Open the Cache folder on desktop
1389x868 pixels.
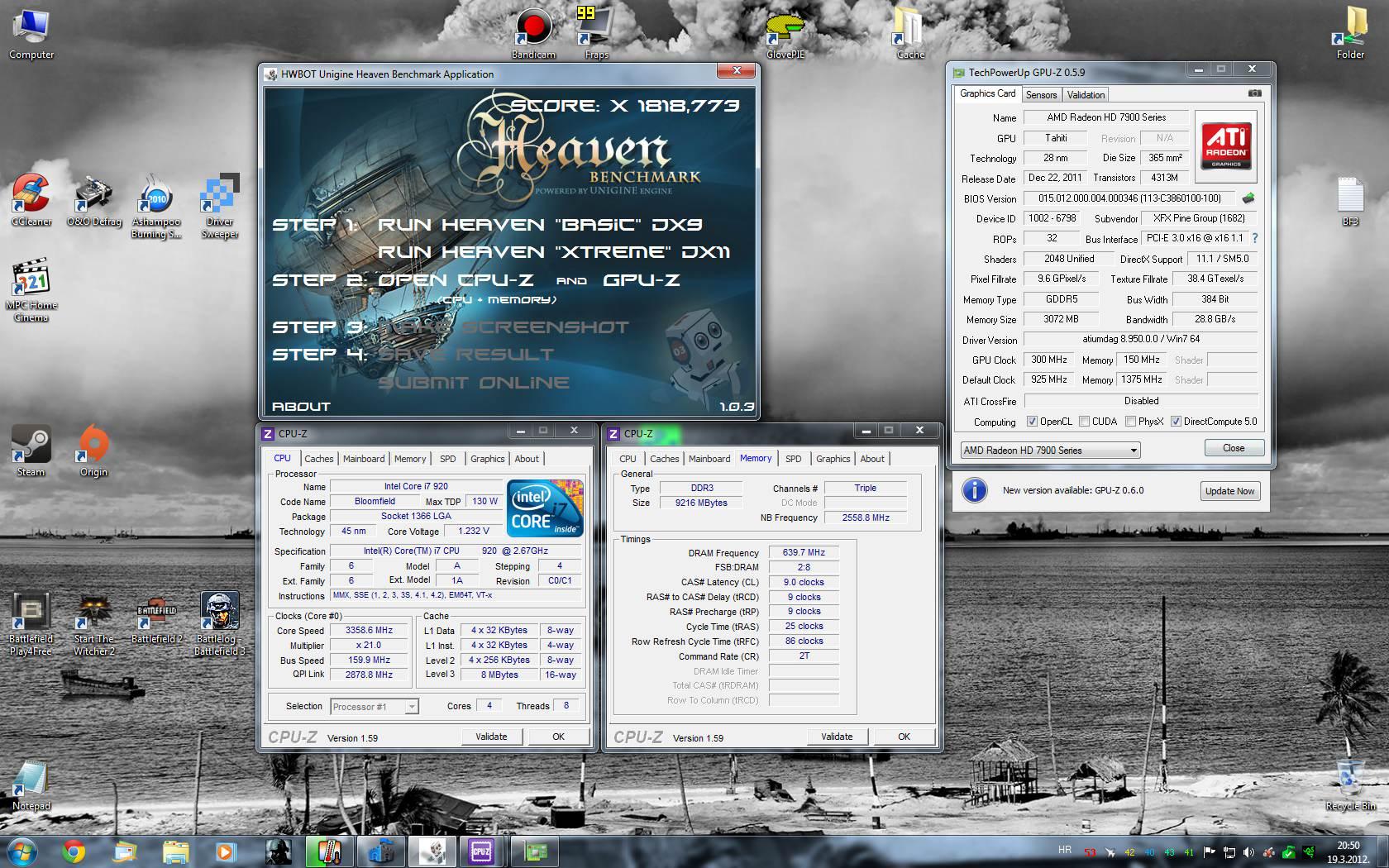coord(910,33)
